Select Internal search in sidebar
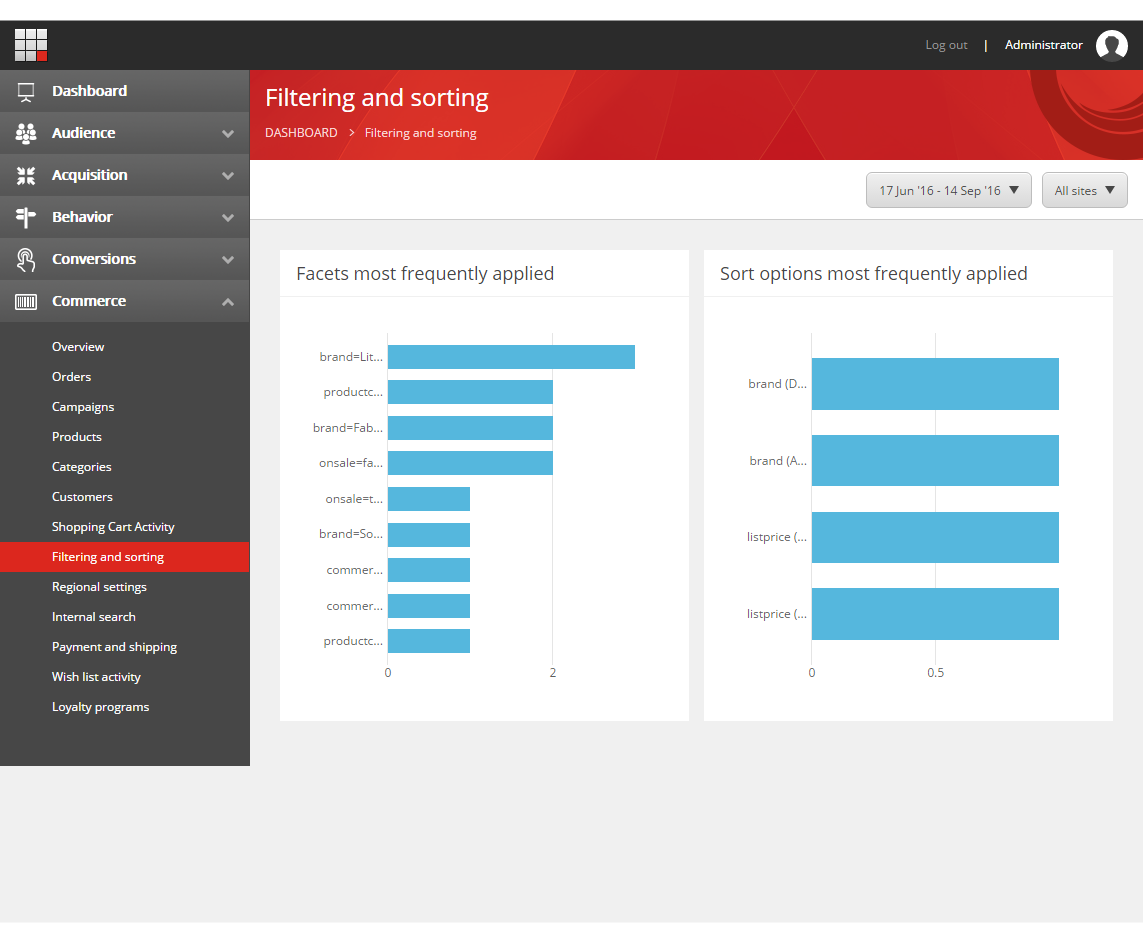Viewport: 1143px width, 943px height. coord(93,617)
